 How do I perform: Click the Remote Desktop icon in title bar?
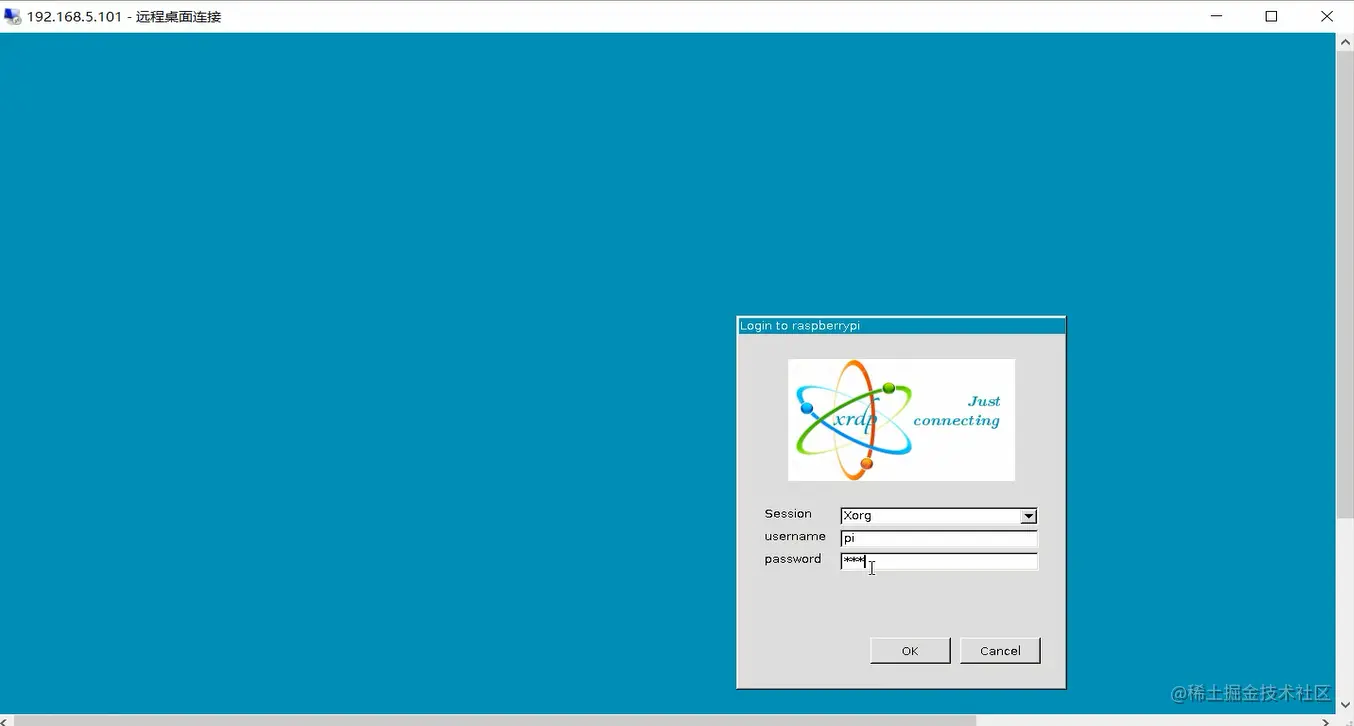(x=13, y=16)
